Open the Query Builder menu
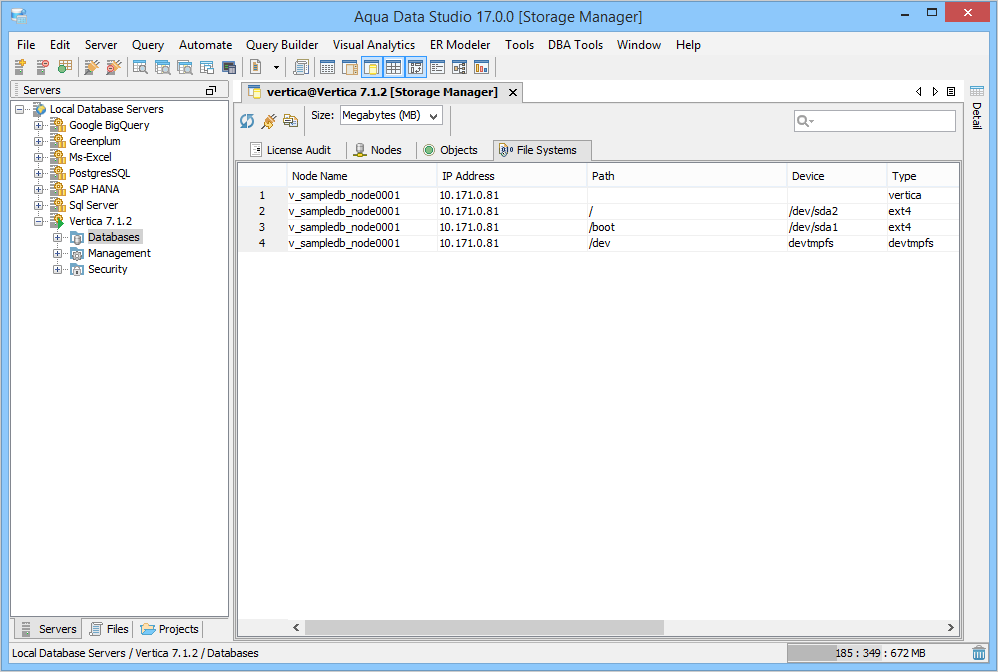This screenshot has height=672, width=998. point(282,45)
